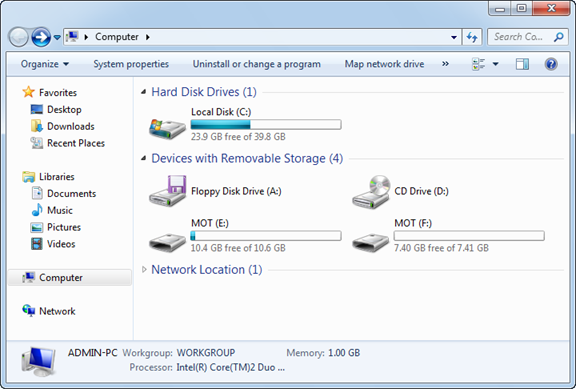
Task: Open the help question mark icon
Action: 551,64
